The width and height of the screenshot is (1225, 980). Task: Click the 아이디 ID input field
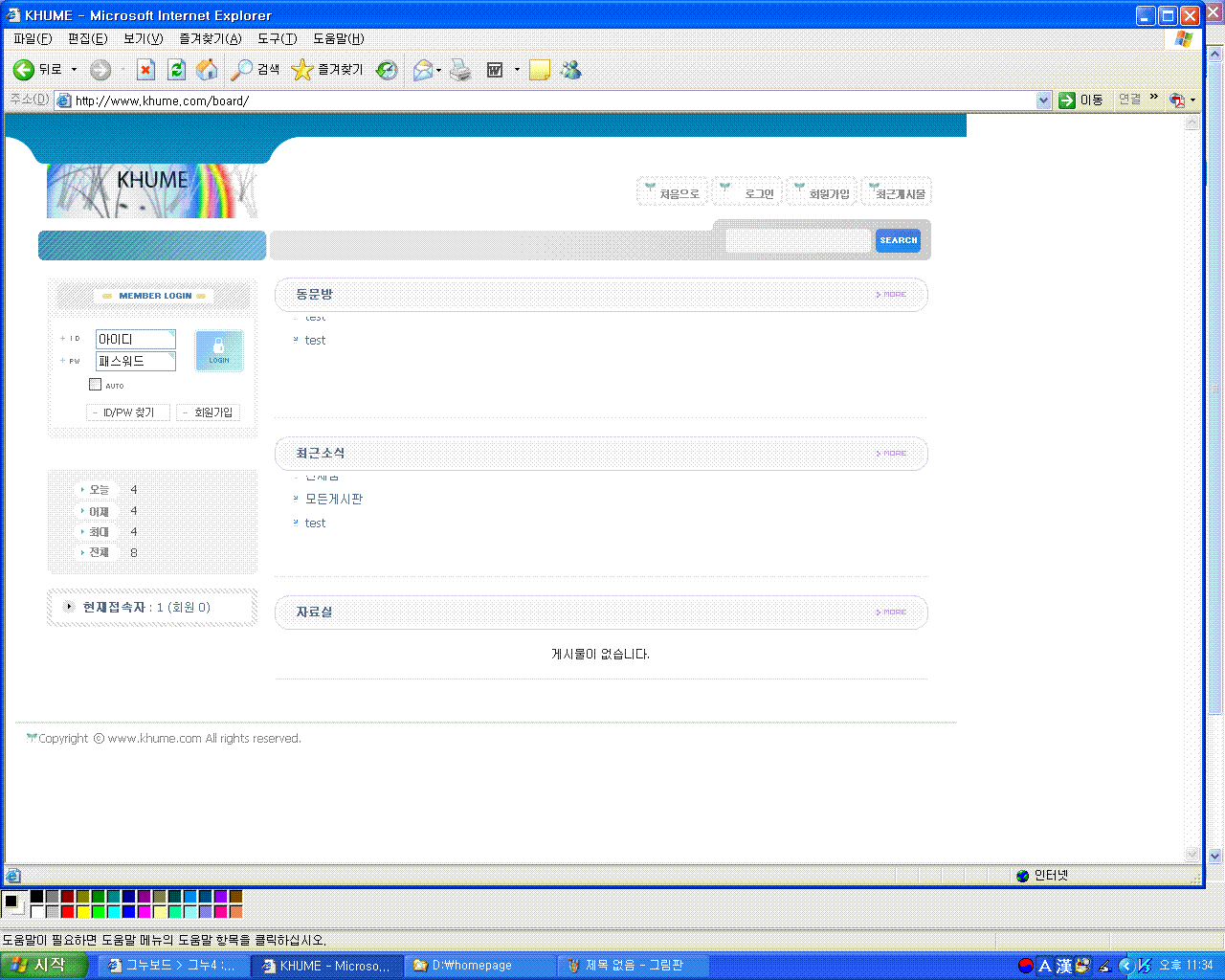click(x=135, y=340)
